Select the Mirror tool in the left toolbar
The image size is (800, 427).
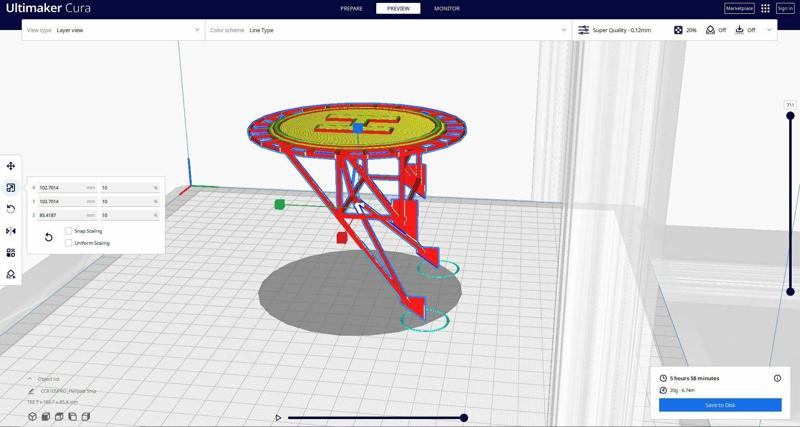11,231
